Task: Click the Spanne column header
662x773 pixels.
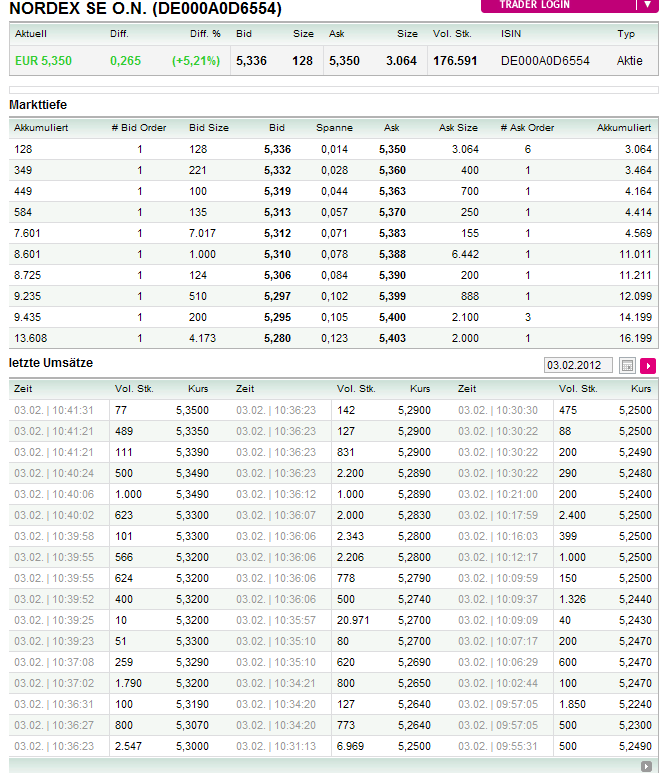Action: click(334, 128)
